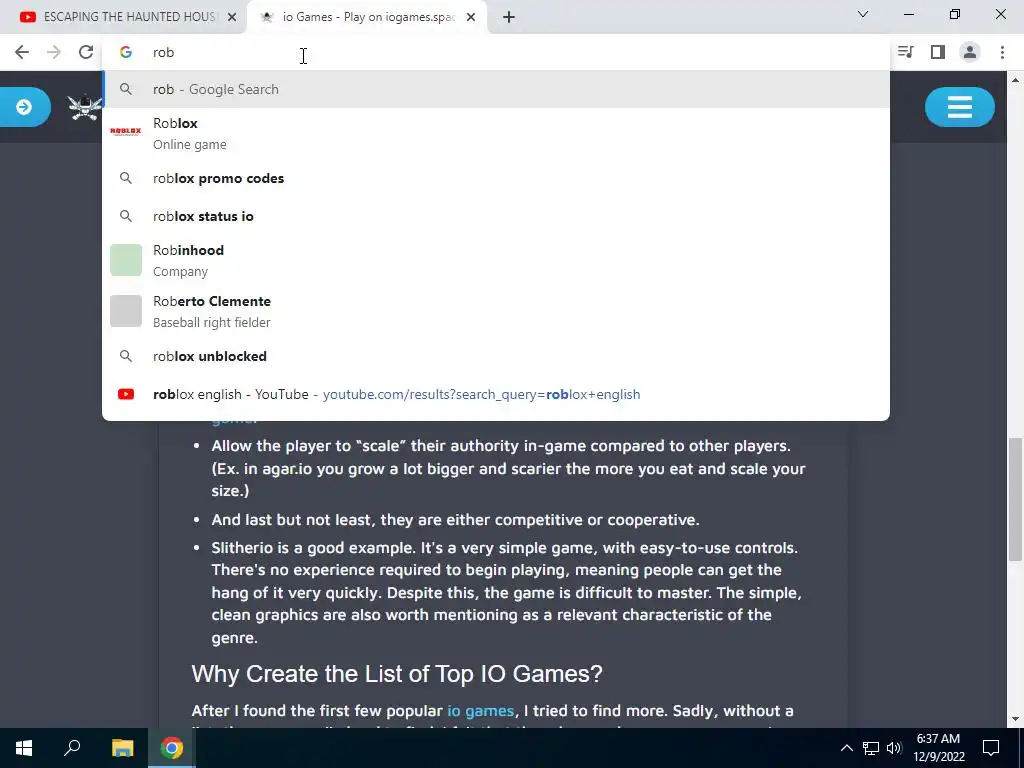Open the tab search chevron dropdown
Viewport: 1024px width, 768px height.
(x=863, y=14)
